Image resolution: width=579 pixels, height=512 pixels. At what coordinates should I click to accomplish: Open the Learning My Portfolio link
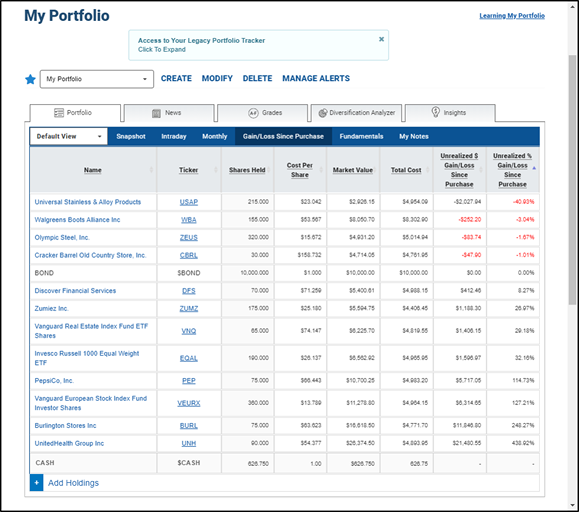coord(512,16)
